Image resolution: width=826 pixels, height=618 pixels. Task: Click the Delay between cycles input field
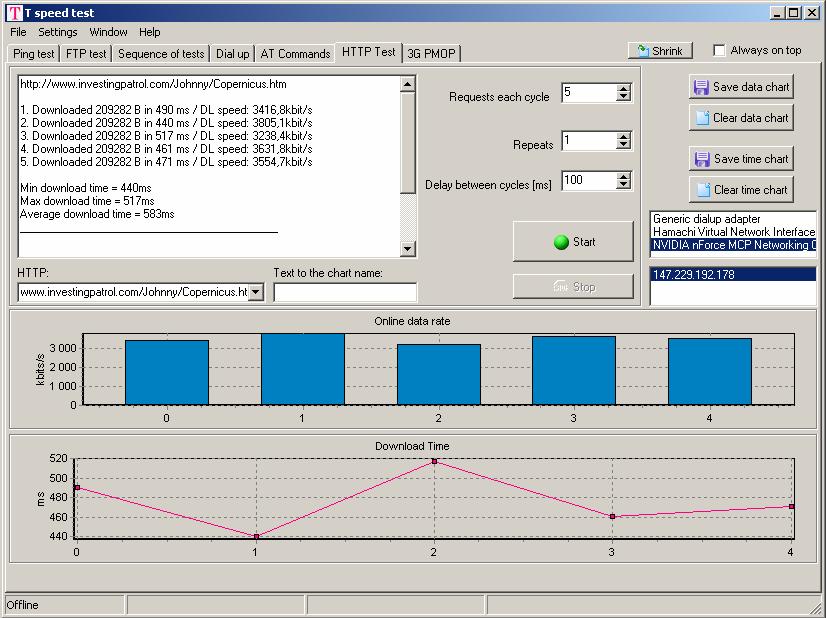tap(589, 181)
